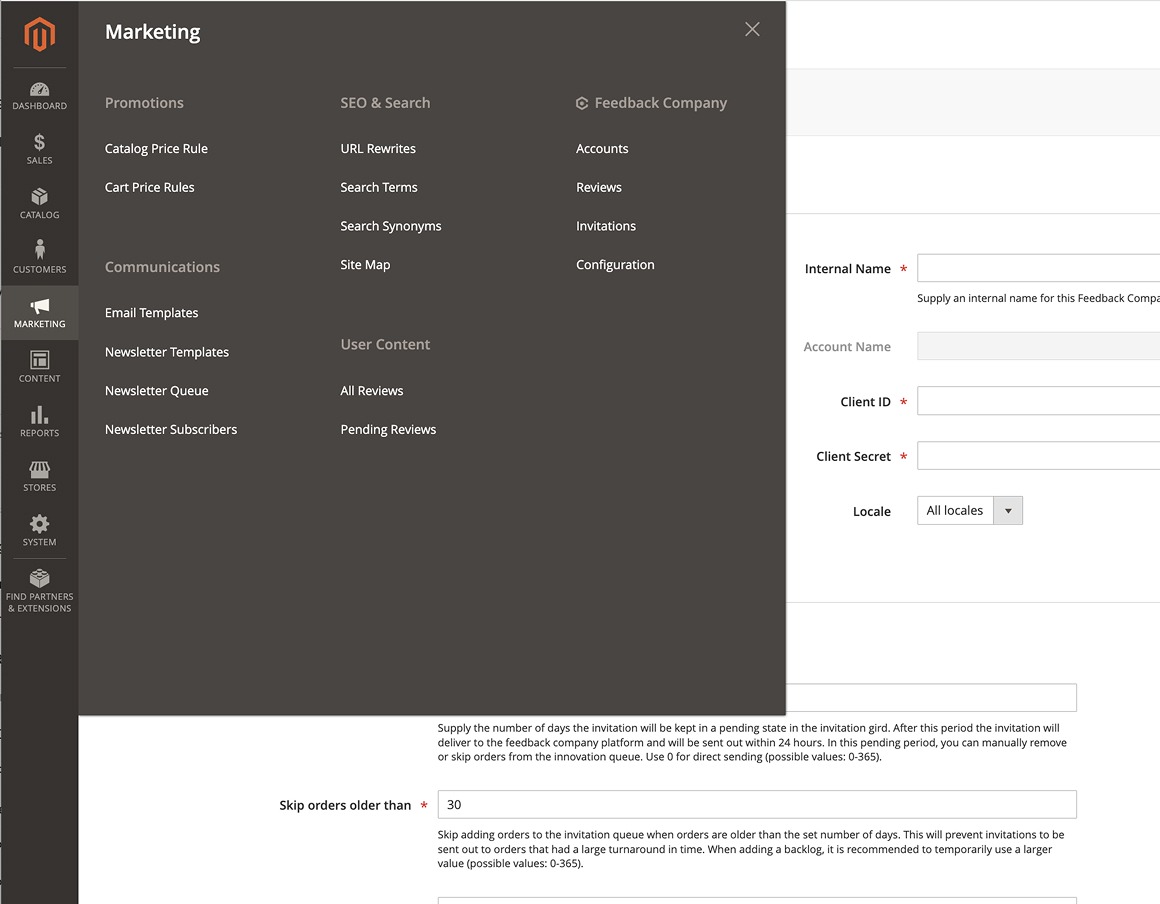
Task: Click the Promotions section heading
Action: coord(144,103)
